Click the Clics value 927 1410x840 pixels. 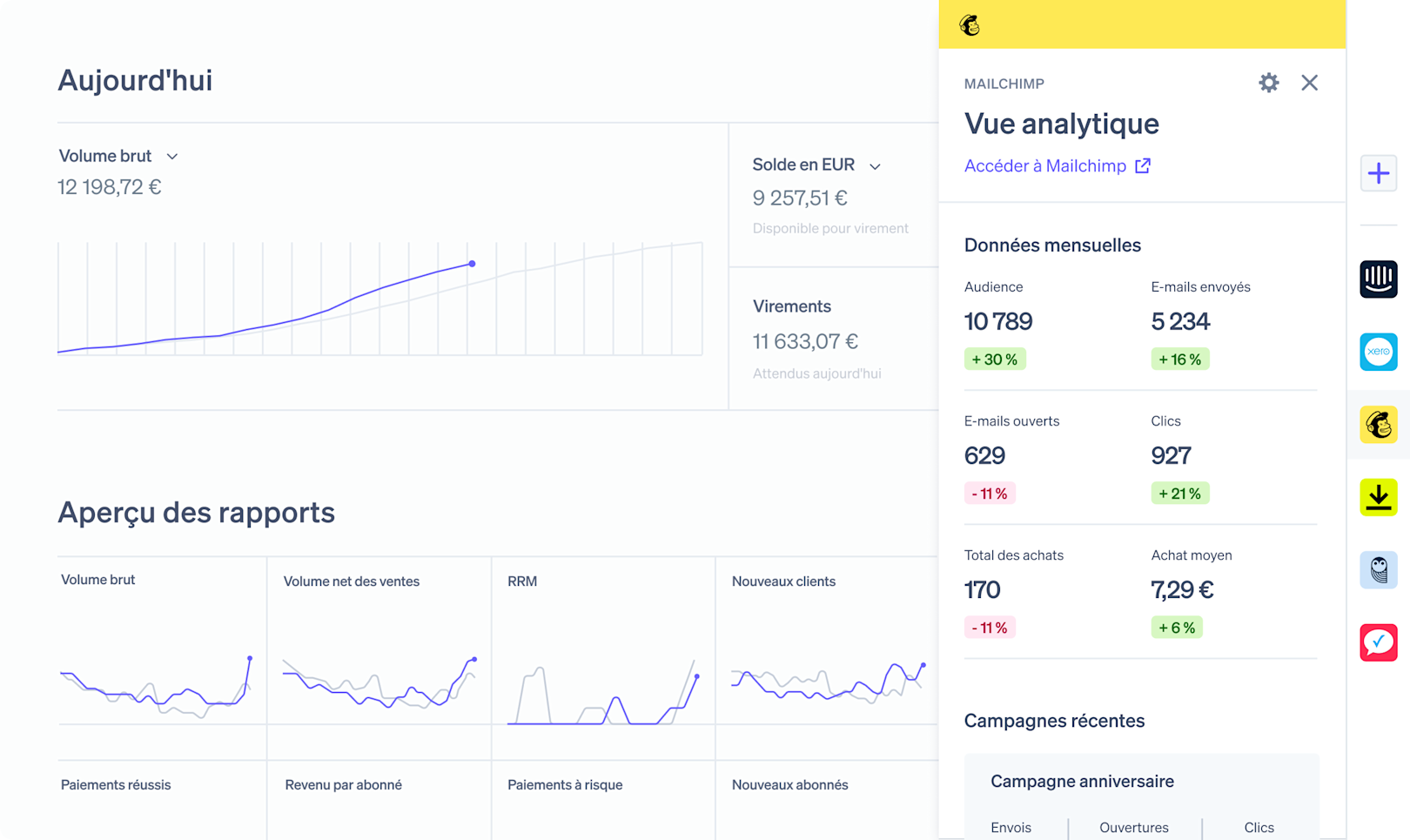[1171, 455]
